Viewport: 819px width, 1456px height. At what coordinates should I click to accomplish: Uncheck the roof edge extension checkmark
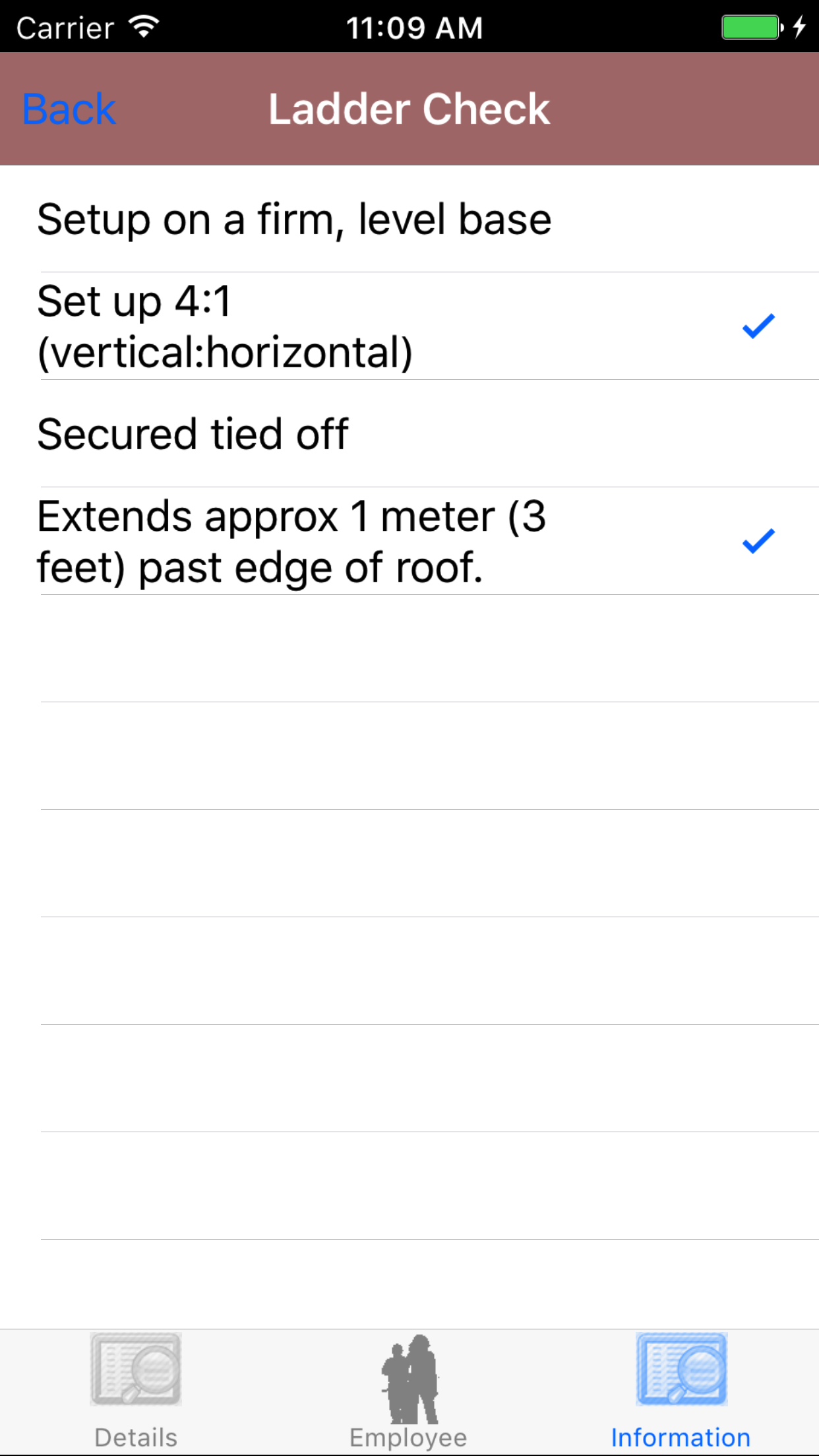coord(758,541)
